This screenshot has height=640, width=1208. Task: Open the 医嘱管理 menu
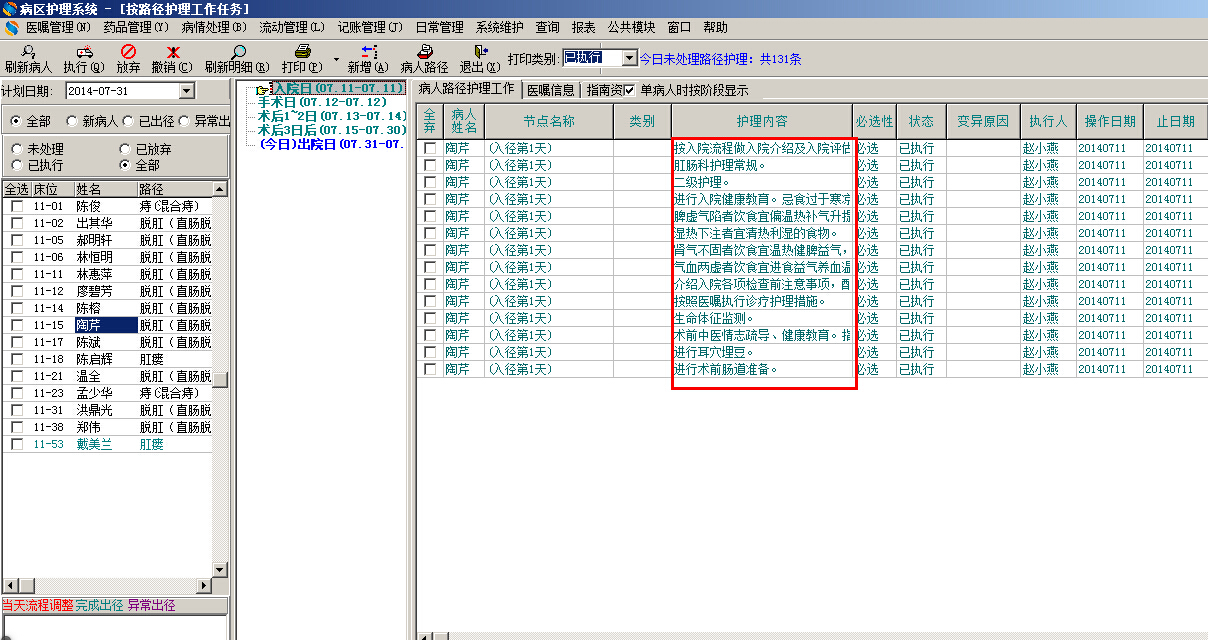pos(57,27)
